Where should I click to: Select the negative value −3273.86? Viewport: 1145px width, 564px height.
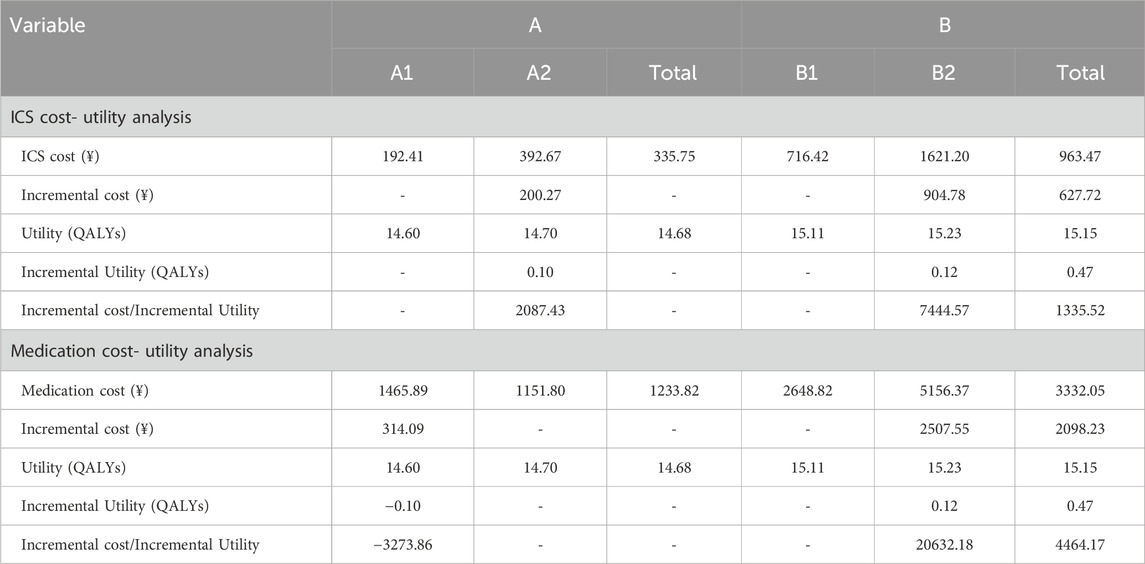tap(402, 545)
